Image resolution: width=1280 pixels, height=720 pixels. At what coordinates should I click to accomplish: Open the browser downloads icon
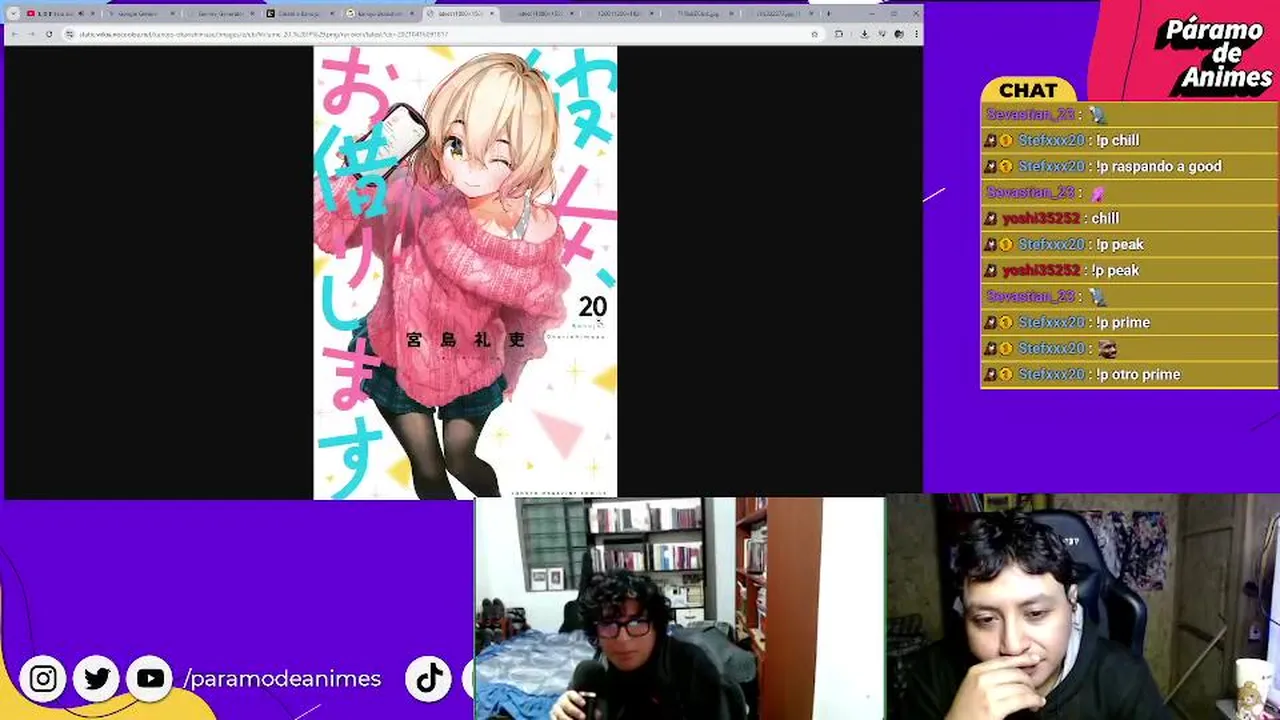864,34
